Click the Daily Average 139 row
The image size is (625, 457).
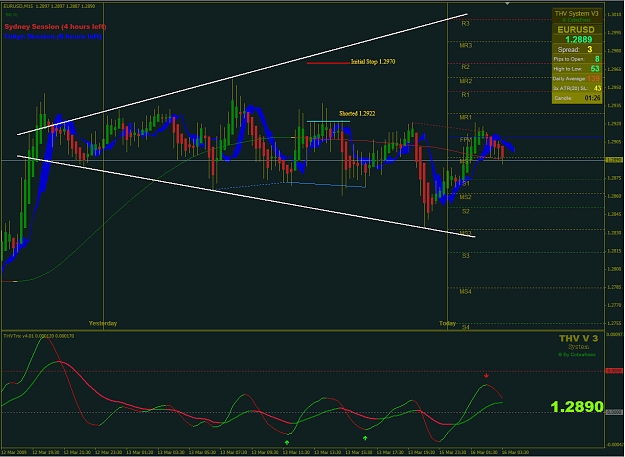577,78
